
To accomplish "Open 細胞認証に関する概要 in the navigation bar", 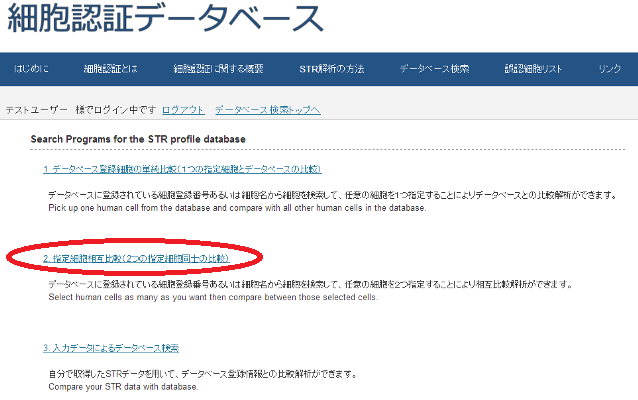I will (218, 69).
